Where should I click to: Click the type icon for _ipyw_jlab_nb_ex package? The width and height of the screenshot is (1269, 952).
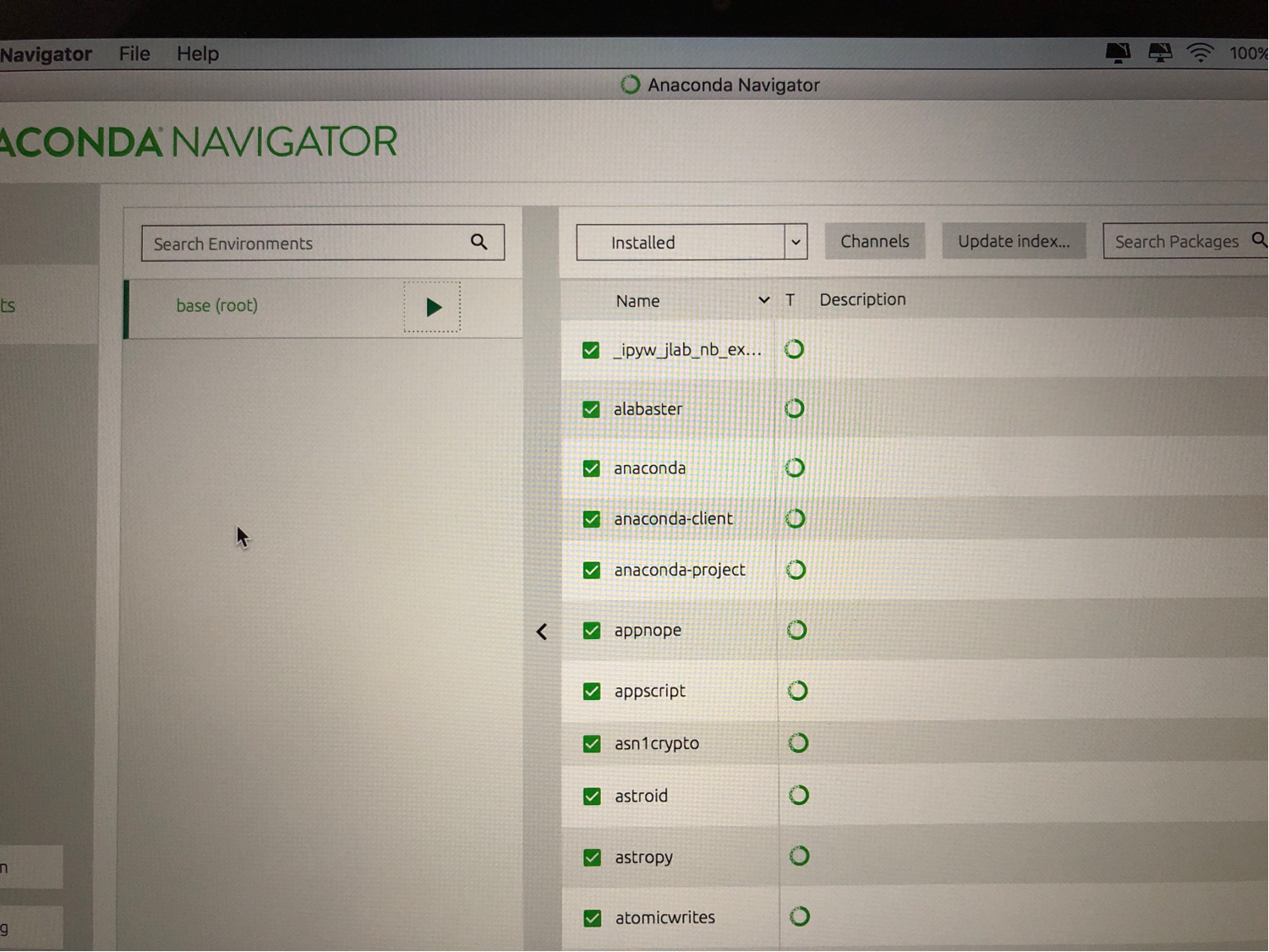[794, 349]
